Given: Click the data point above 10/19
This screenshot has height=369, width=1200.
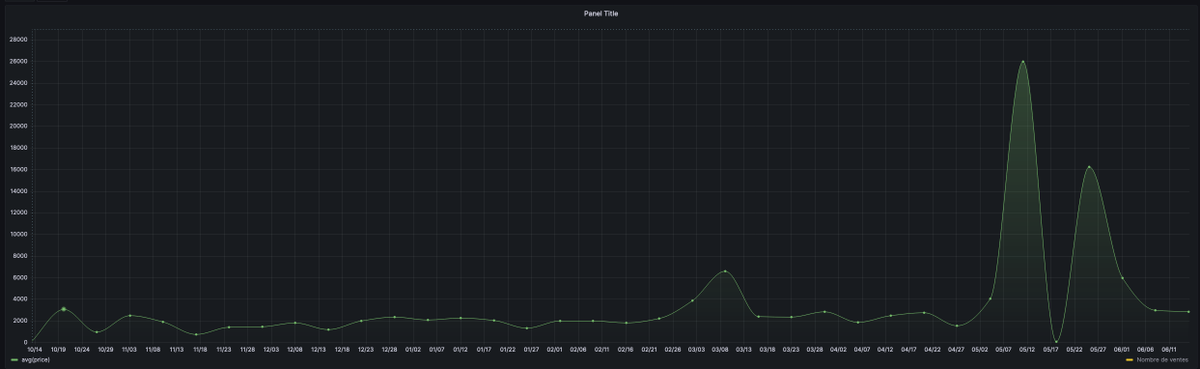Looking at the screenshot, I should tap(63, 309).
